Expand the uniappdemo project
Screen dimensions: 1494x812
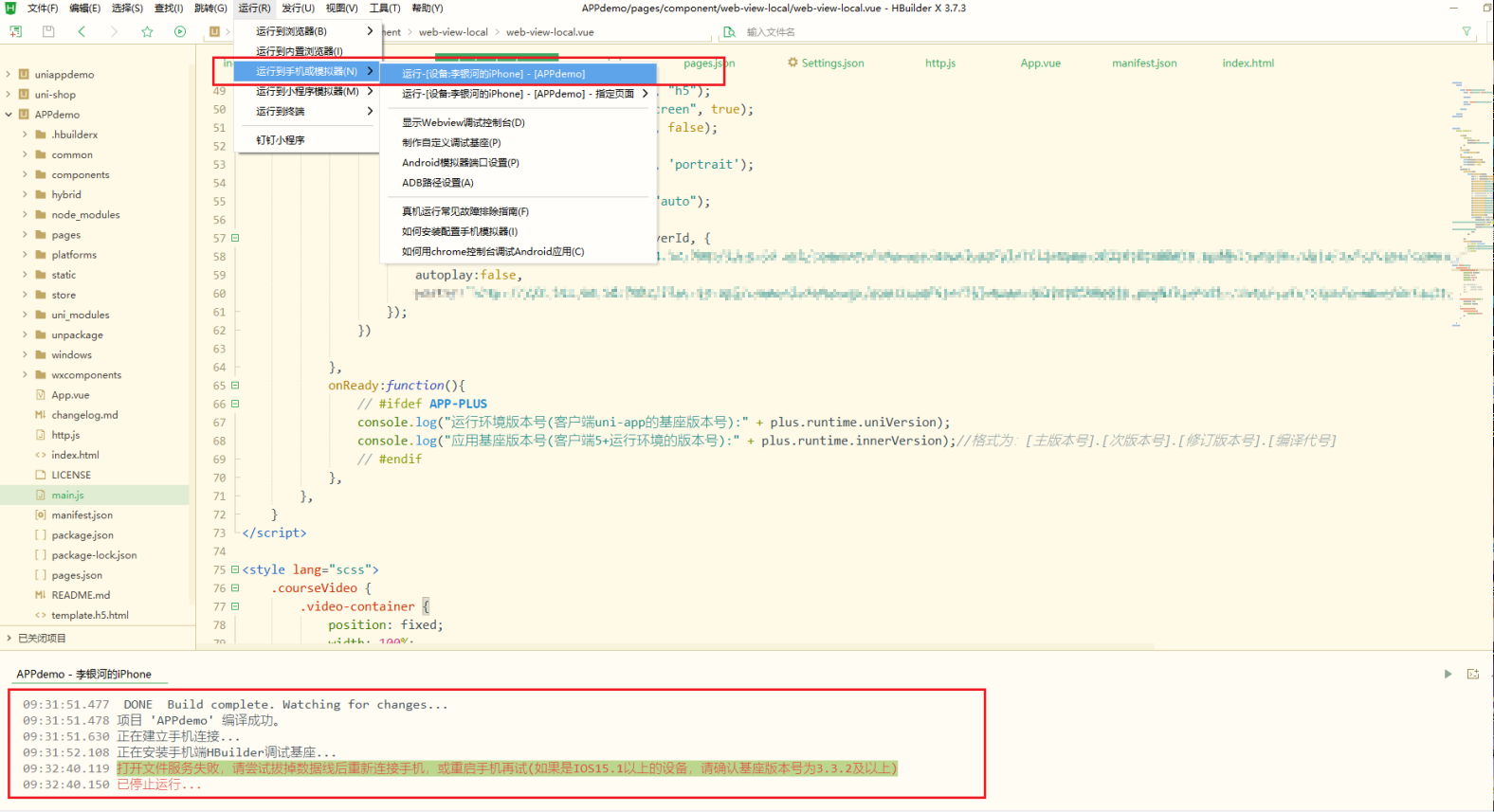tap(9, 74)
